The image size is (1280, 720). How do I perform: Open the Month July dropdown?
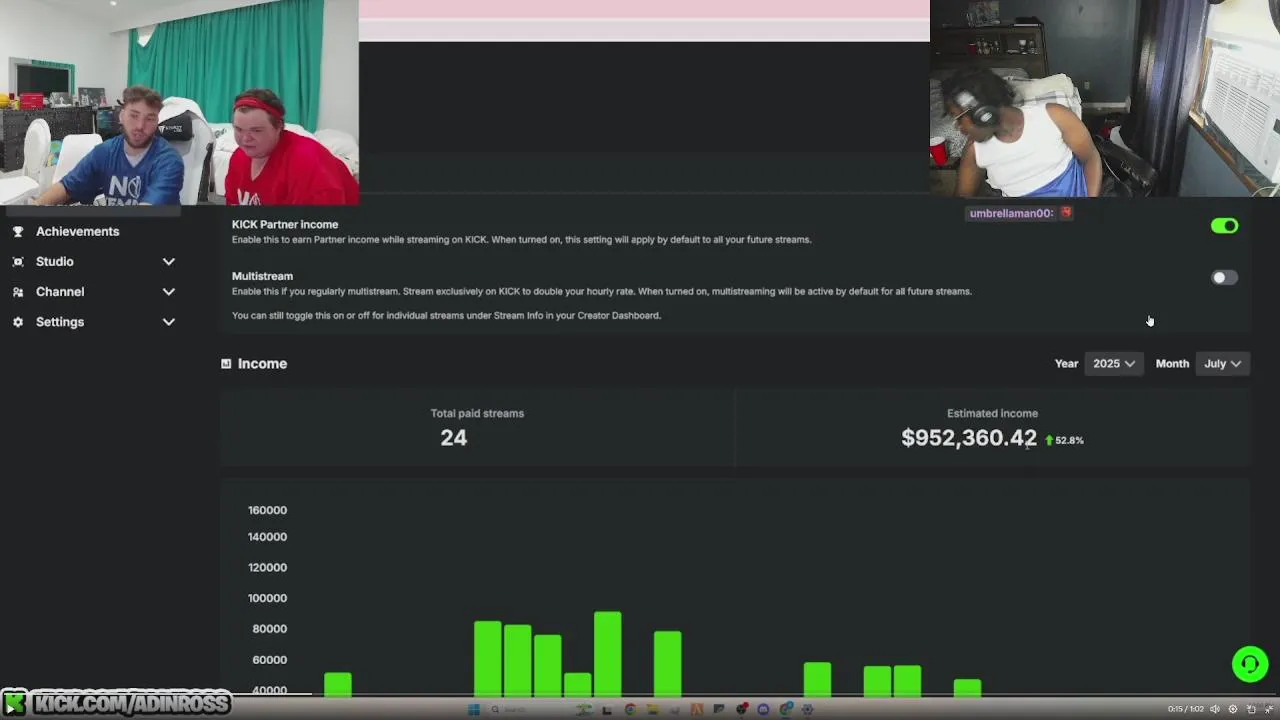1222,364
